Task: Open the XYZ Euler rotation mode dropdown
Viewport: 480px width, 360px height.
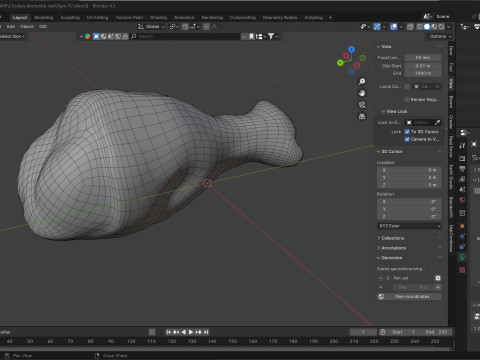Action: (409, 226)
